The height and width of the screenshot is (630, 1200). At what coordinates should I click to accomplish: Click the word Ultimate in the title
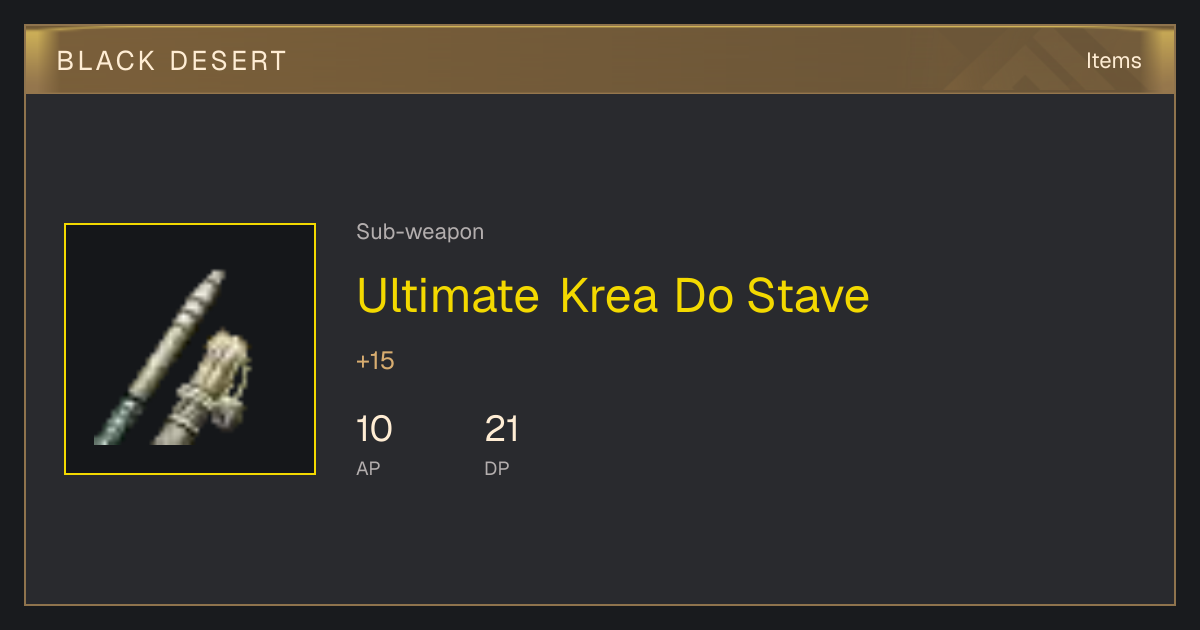[x=448, y=296]
